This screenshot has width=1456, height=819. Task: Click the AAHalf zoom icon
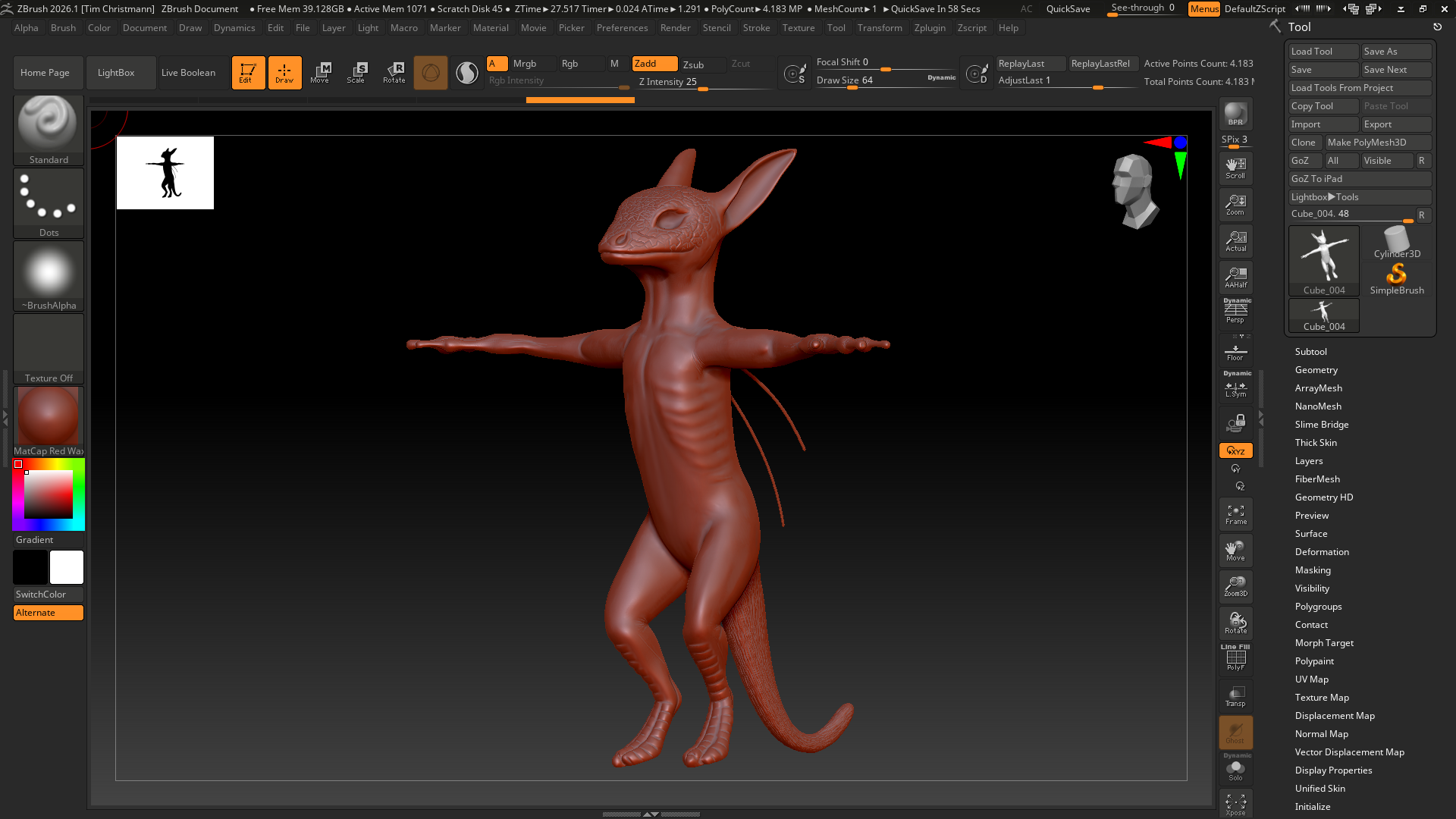[1235, 278]
